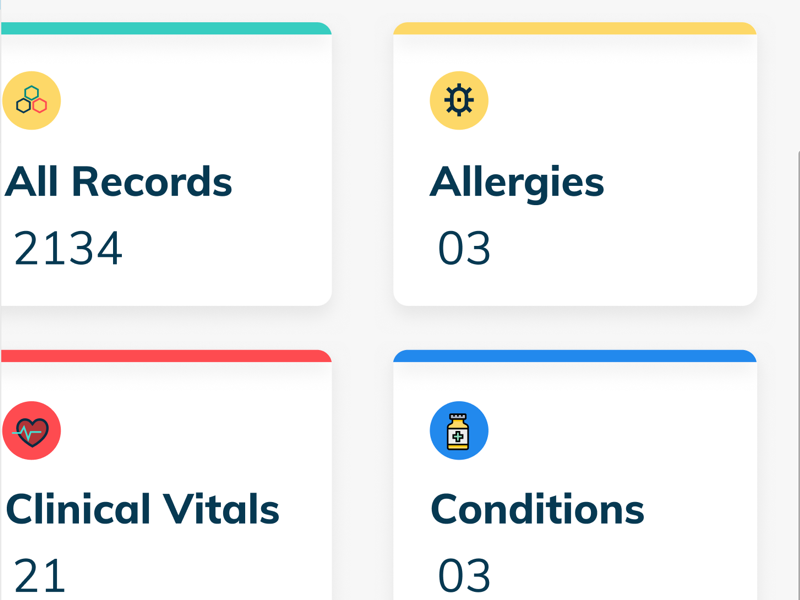800x600 pixels.
Task: Open the Conditions section
Action: (x=537, y=509)
